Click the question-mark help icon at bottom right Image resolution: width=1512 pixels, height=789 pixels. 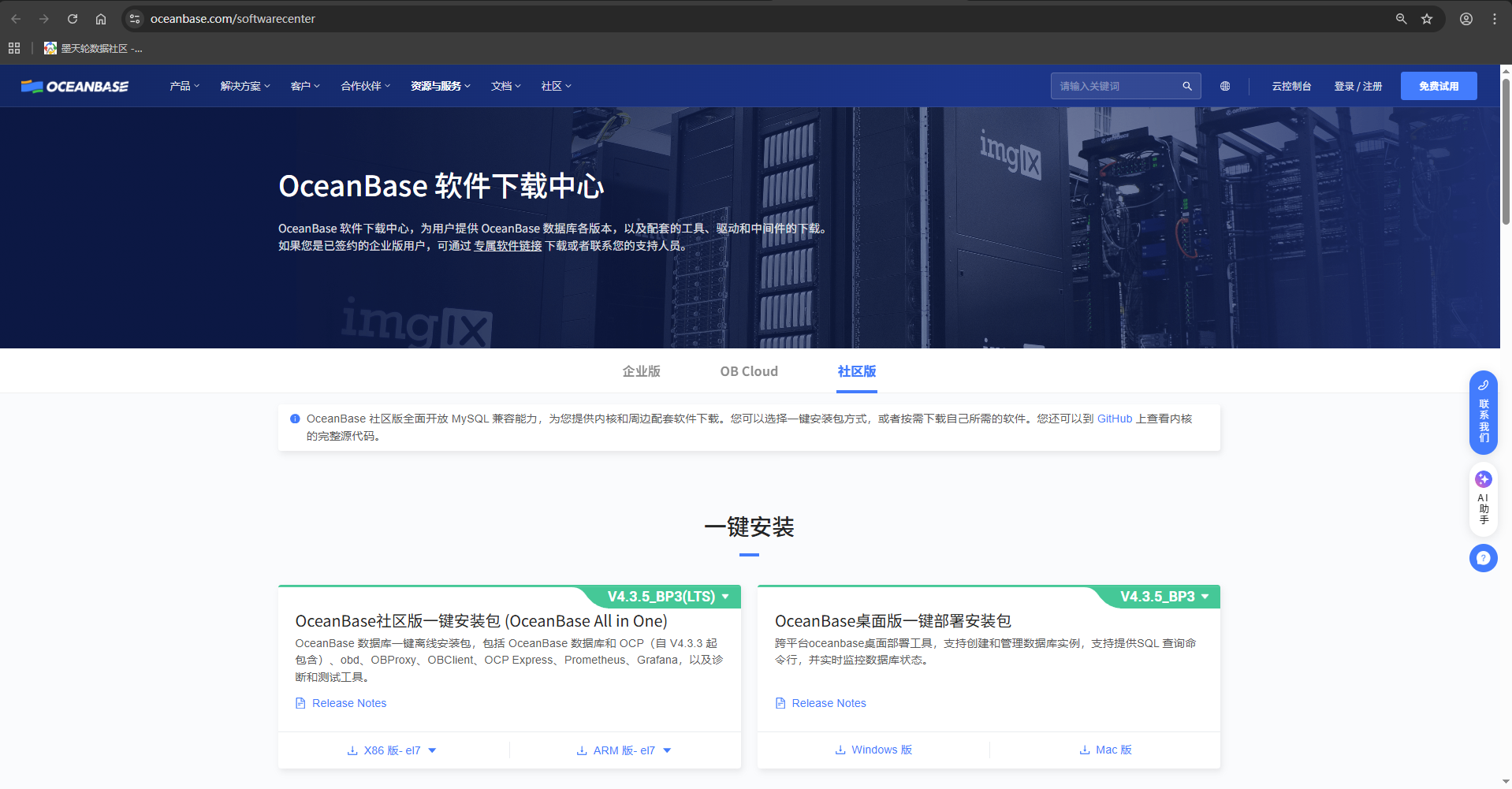tap(1483, 557)
